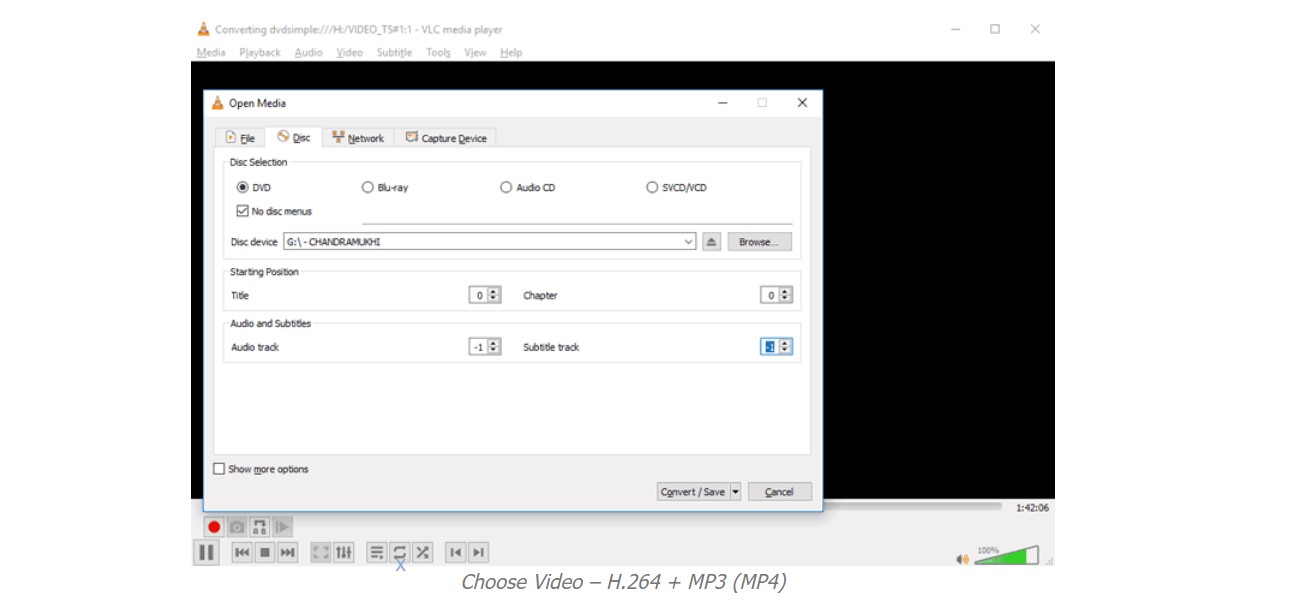1294x611 pixels.
Task: Open the Help menu
Action: (x=511, y=52)
